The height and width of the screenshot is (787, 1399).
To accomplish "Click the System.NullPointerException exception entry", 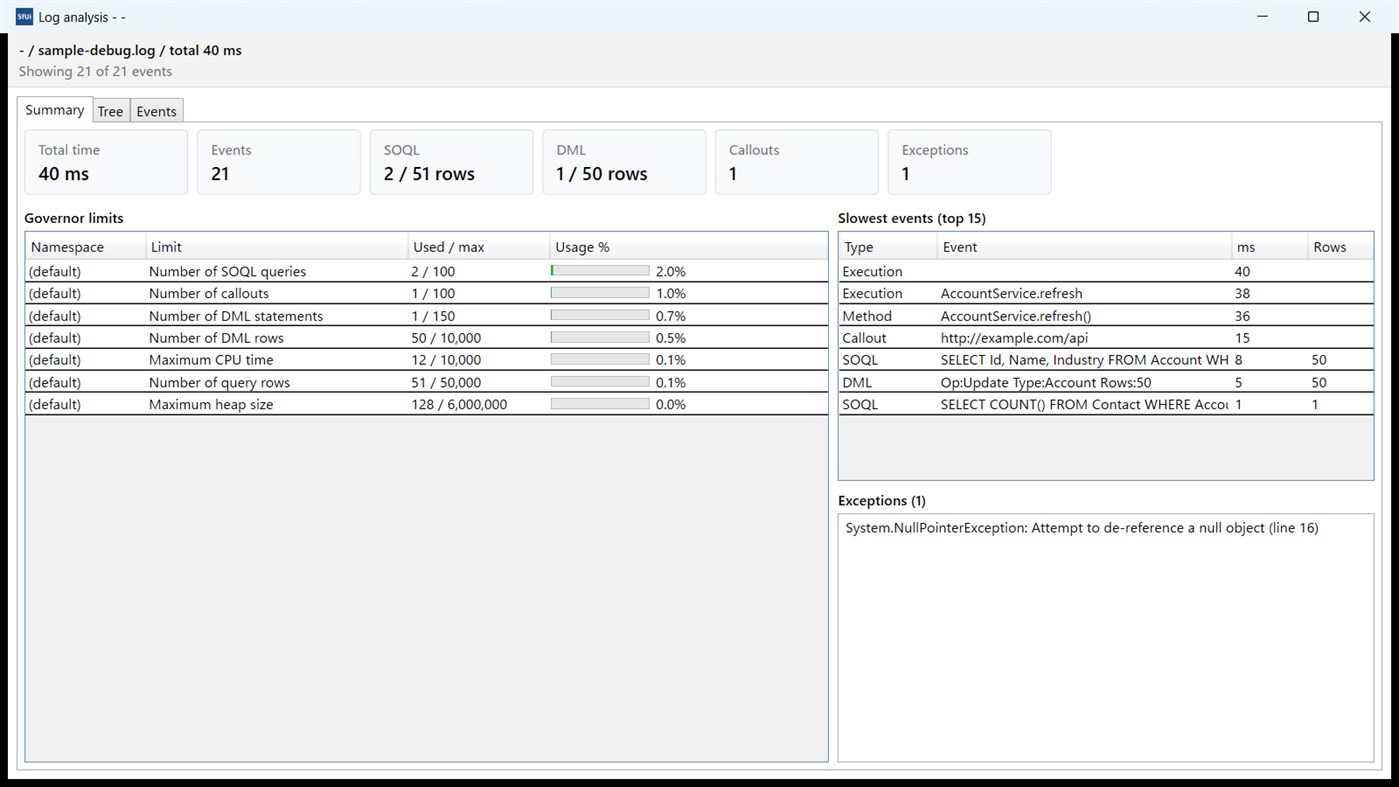I will pos(1082,528).
